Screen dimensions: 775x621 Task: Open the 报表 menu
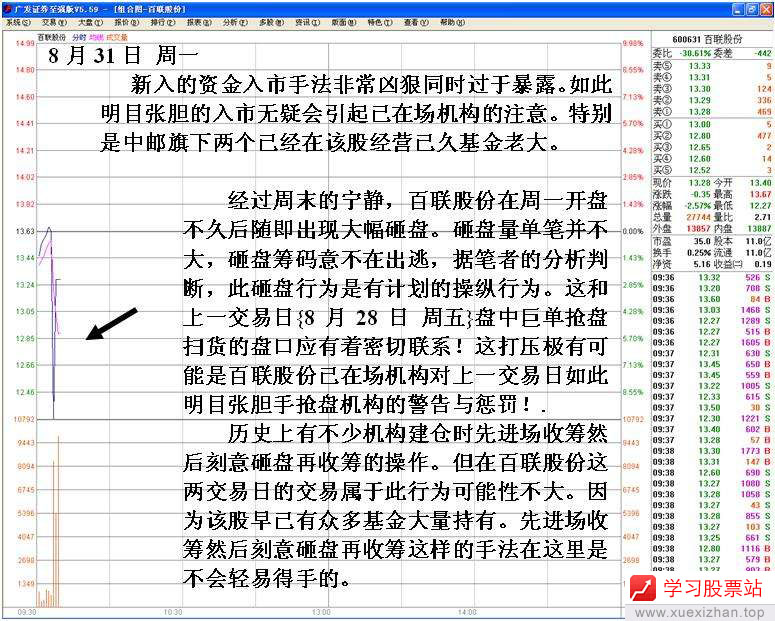(x=199, y=22)
